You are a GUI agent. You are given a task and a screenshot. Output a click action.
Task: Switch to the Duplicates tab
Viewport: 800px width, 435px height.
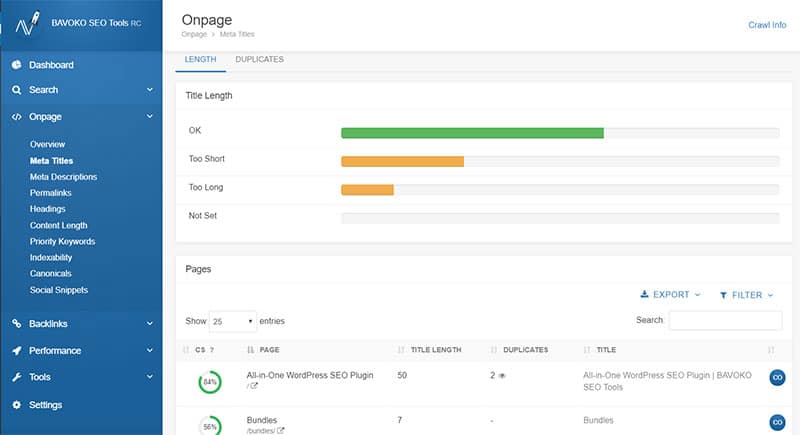tap(259, 60)
